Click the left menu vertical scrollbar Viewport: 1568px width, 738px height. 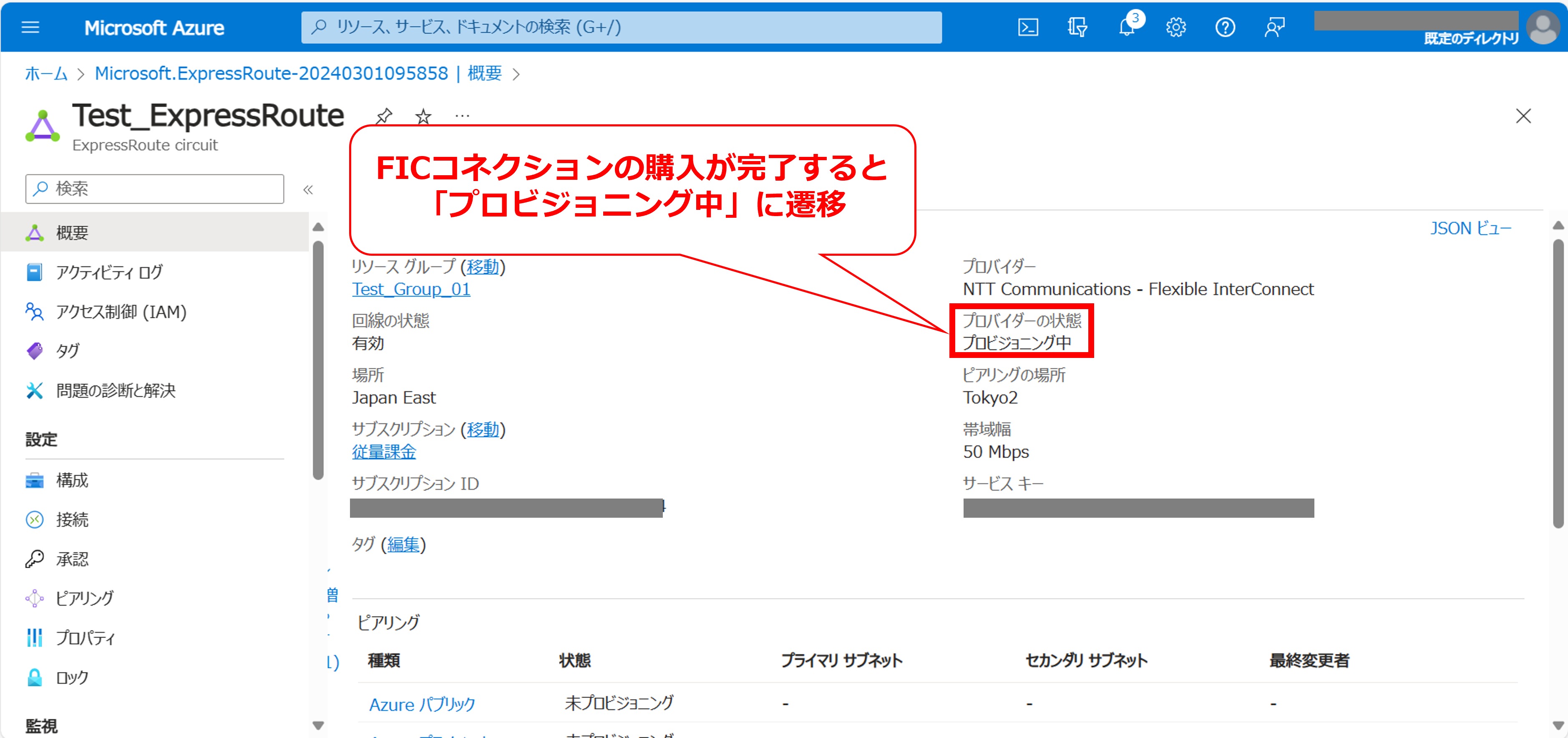tap(318, 359)
